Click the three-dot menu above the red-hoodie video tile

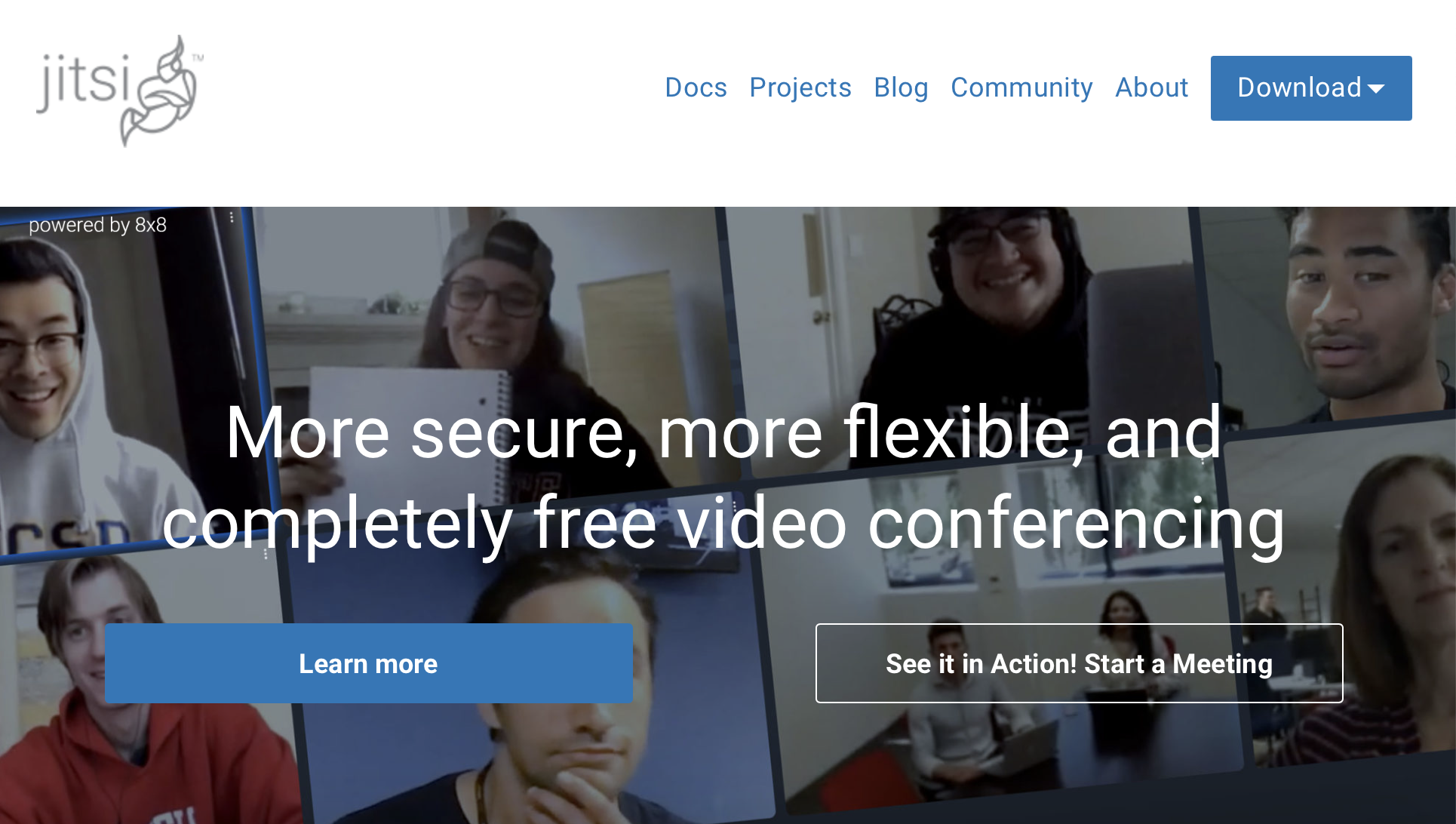(x=266, y=553)
